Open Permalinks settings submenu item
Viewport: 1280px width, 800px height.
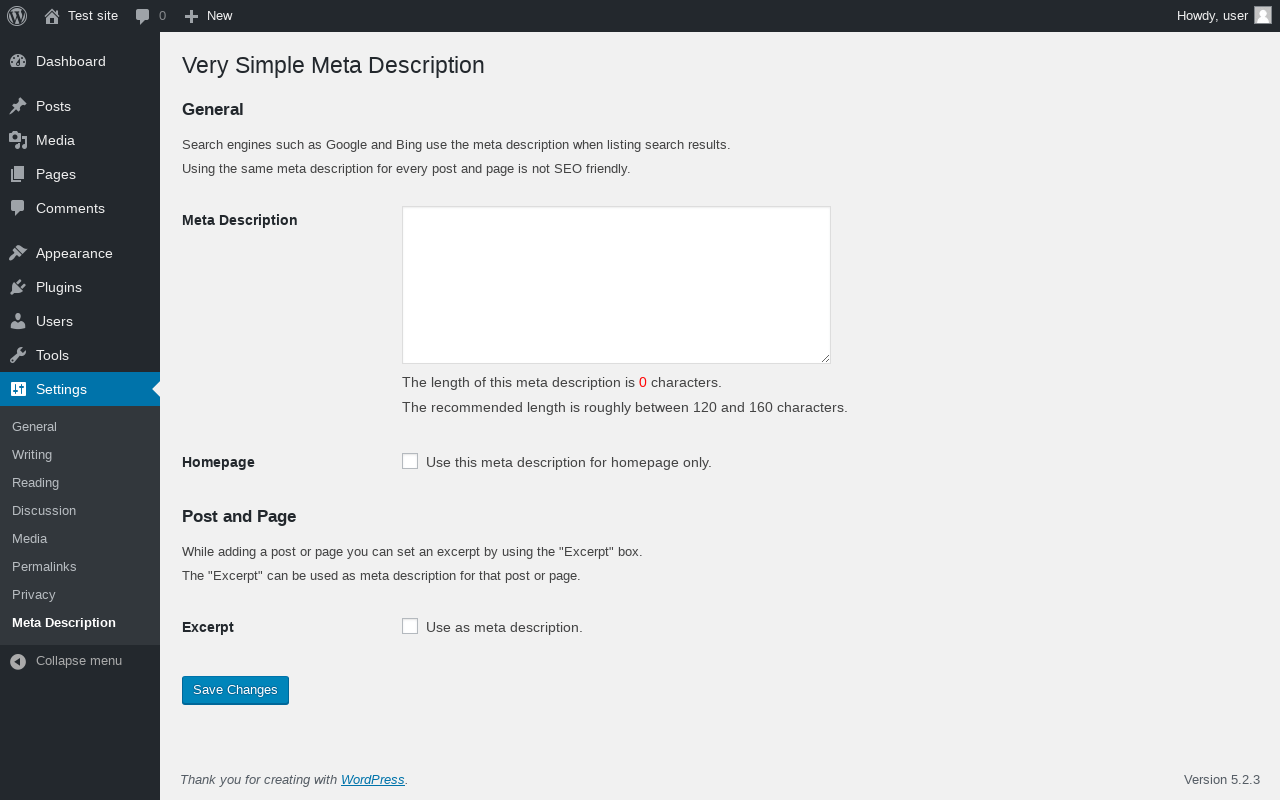click(44, 566)
